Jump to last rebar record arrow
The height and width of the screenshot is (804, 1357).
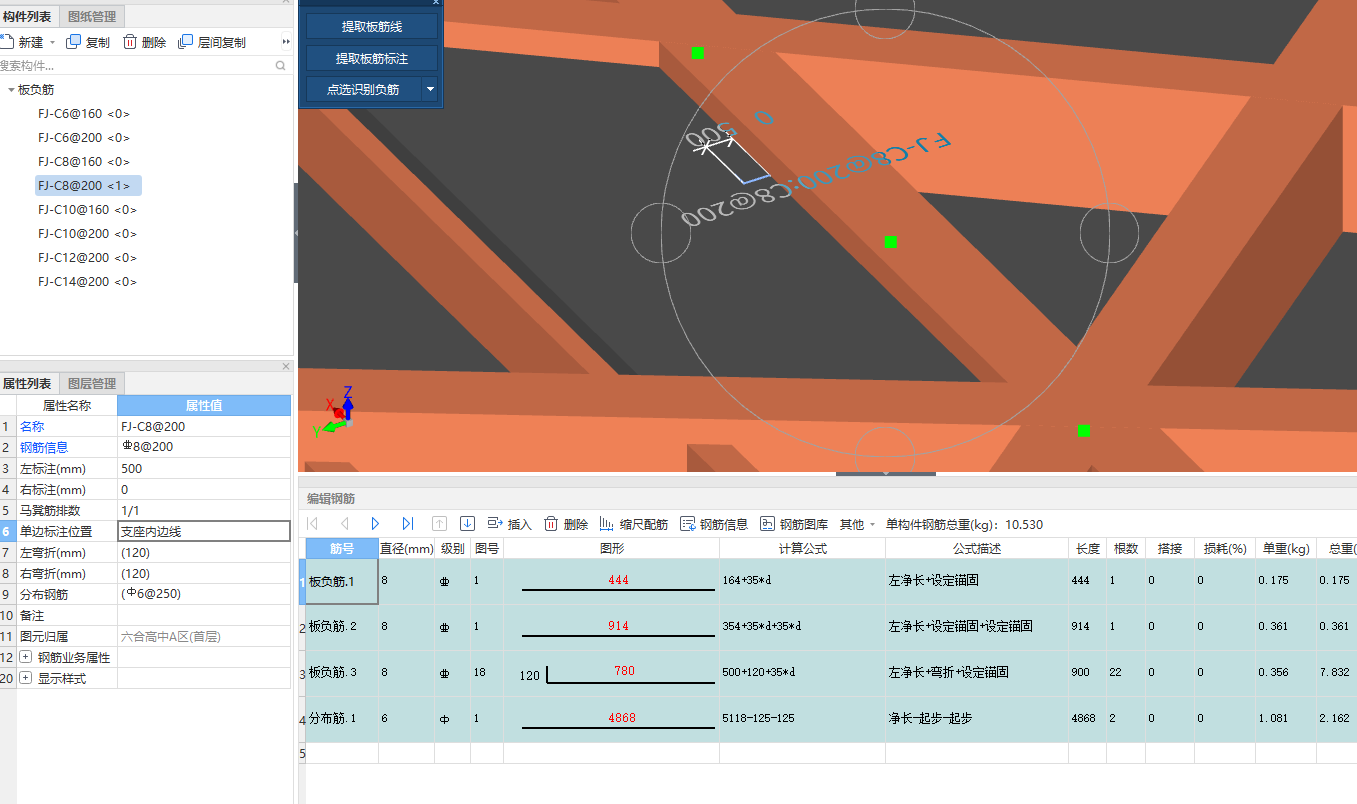coord(407,523)
